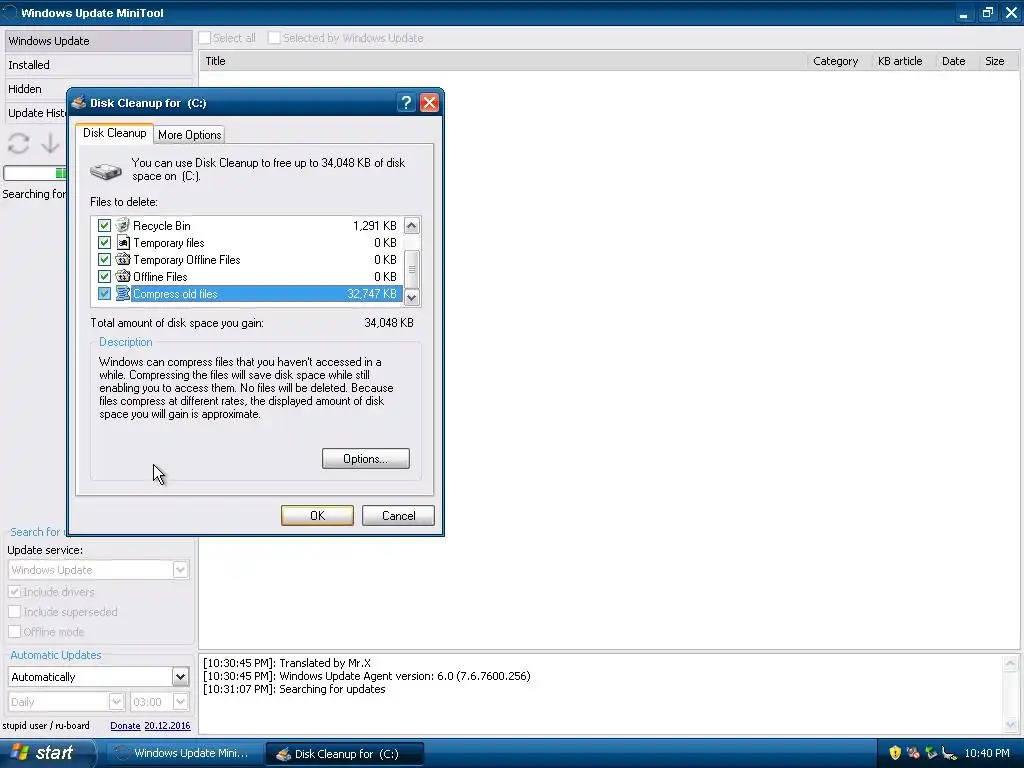The width and height of the screenshot is (1024, 768).
Task: Open the Update service dropdown
Action: click(x=180, y=569)
